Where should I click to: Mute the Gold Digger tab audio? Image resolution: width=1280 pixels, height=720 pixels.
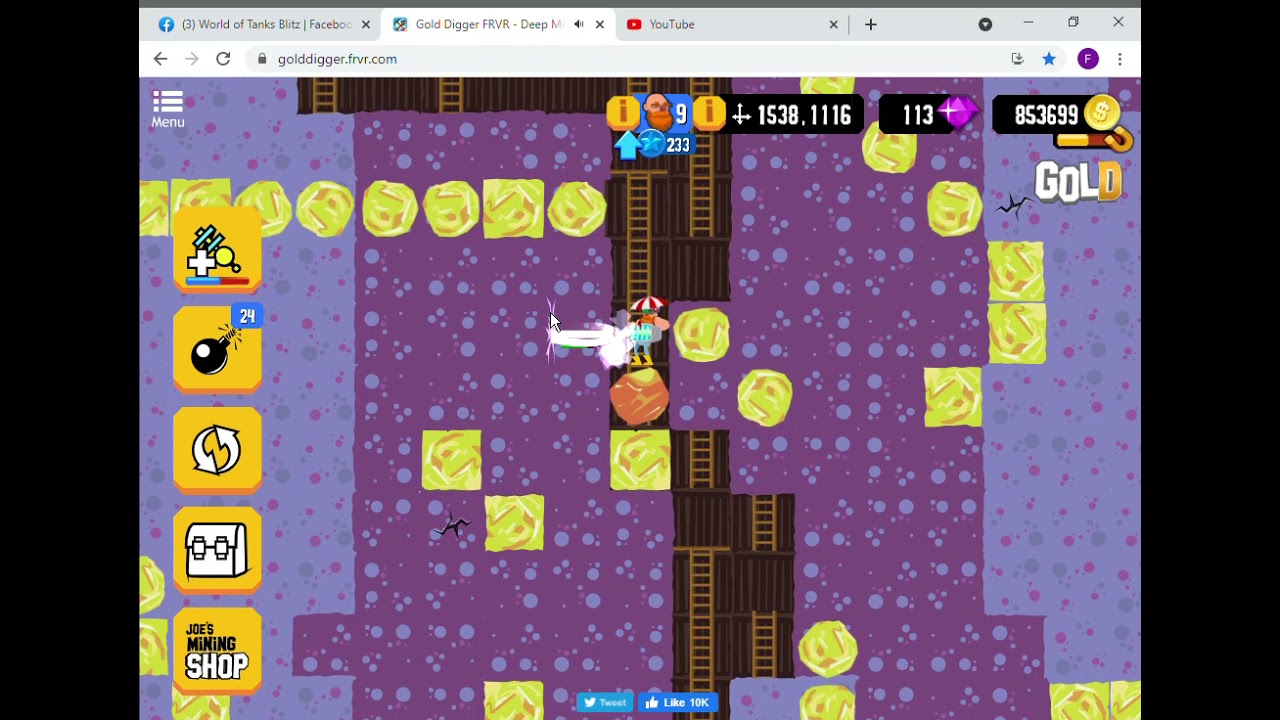578,24
